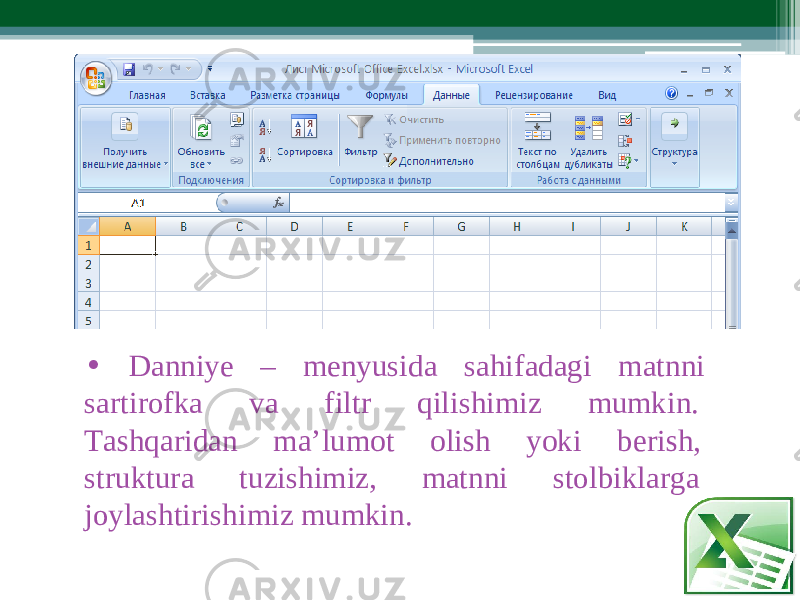Select column K header
Viewport: 800px width, 600px height.
tap(684, 227)
